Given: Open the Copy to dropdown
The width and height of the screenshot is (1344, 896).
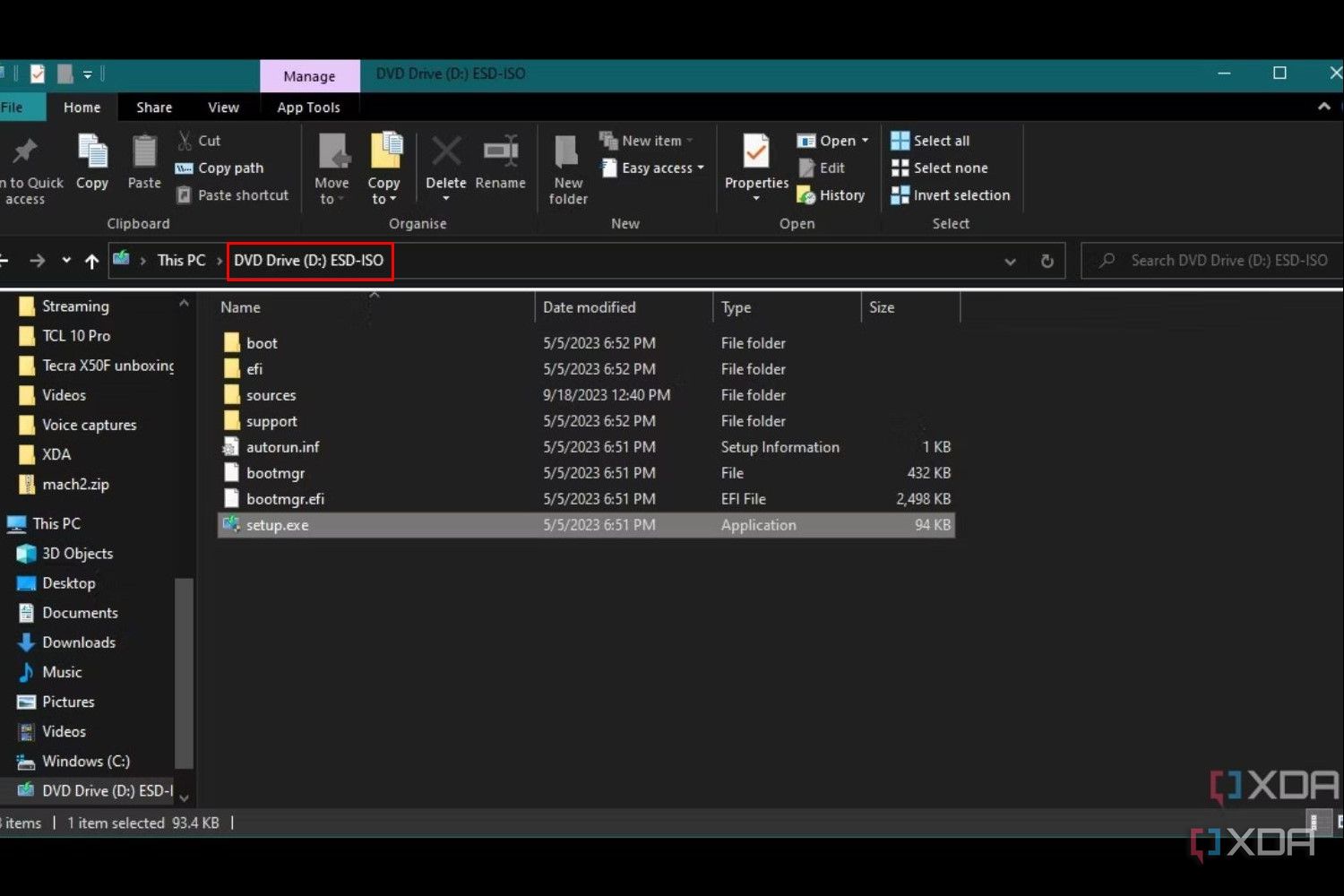Looking at the screenshot, I should point(384,169).
